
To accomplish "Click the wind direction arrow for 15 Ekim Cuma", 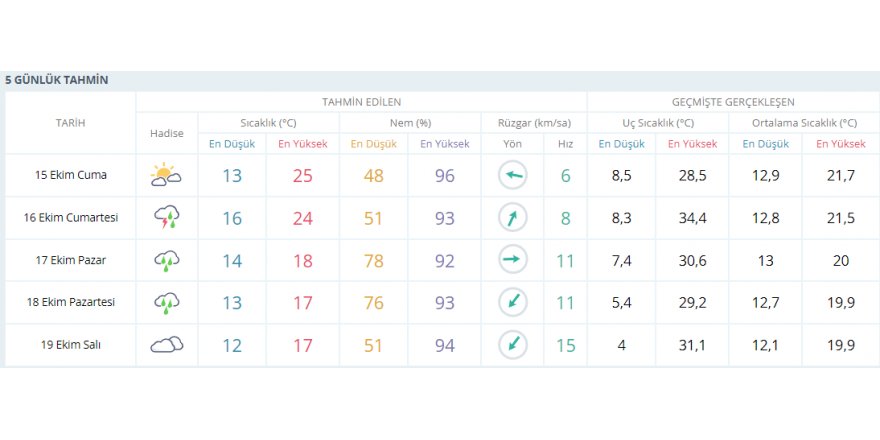I will coord(512,176).
